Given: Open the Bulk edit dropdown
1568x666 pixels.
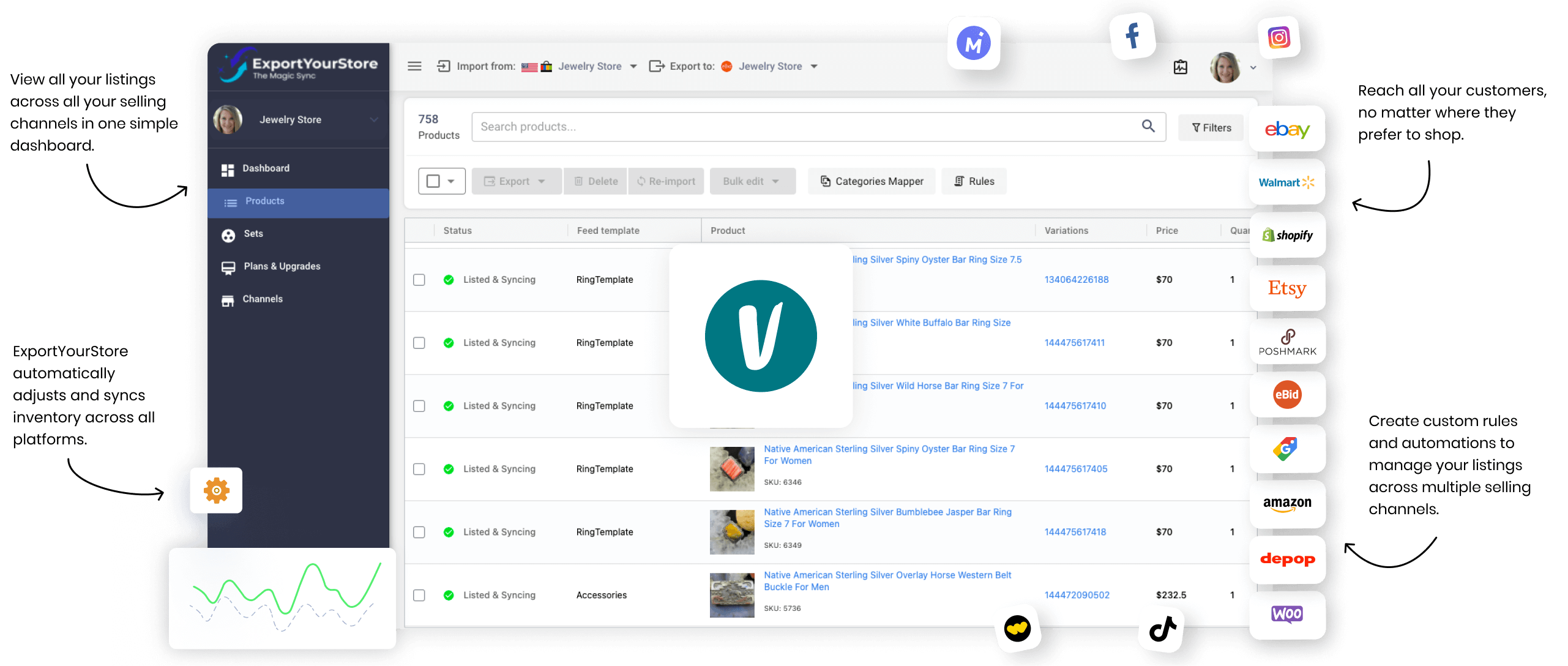Looking at the screenshot, I should click(x=752, y=181).
